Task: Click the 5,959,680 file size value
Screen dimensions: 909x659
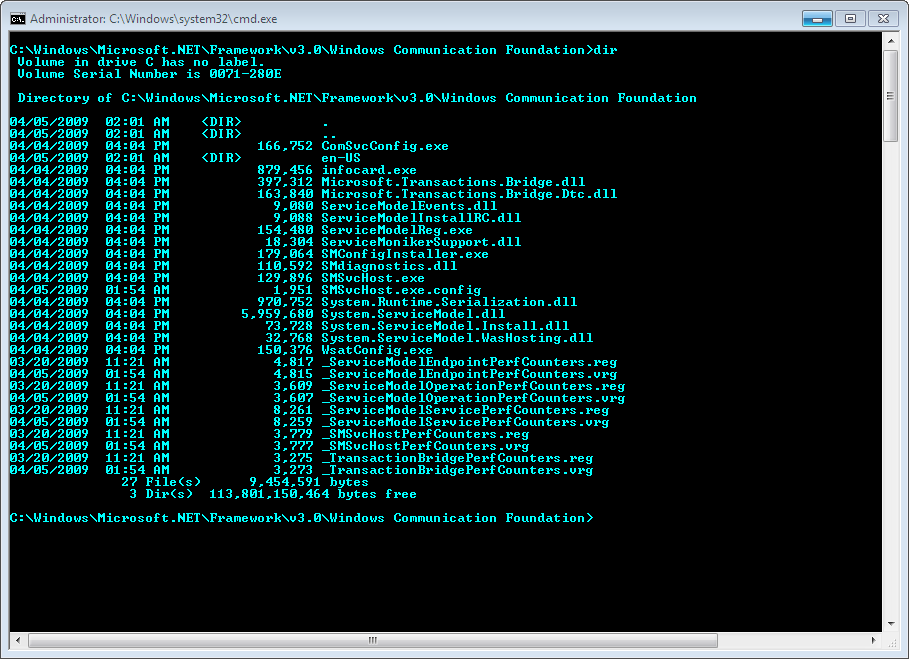Action: pos(277,314)
